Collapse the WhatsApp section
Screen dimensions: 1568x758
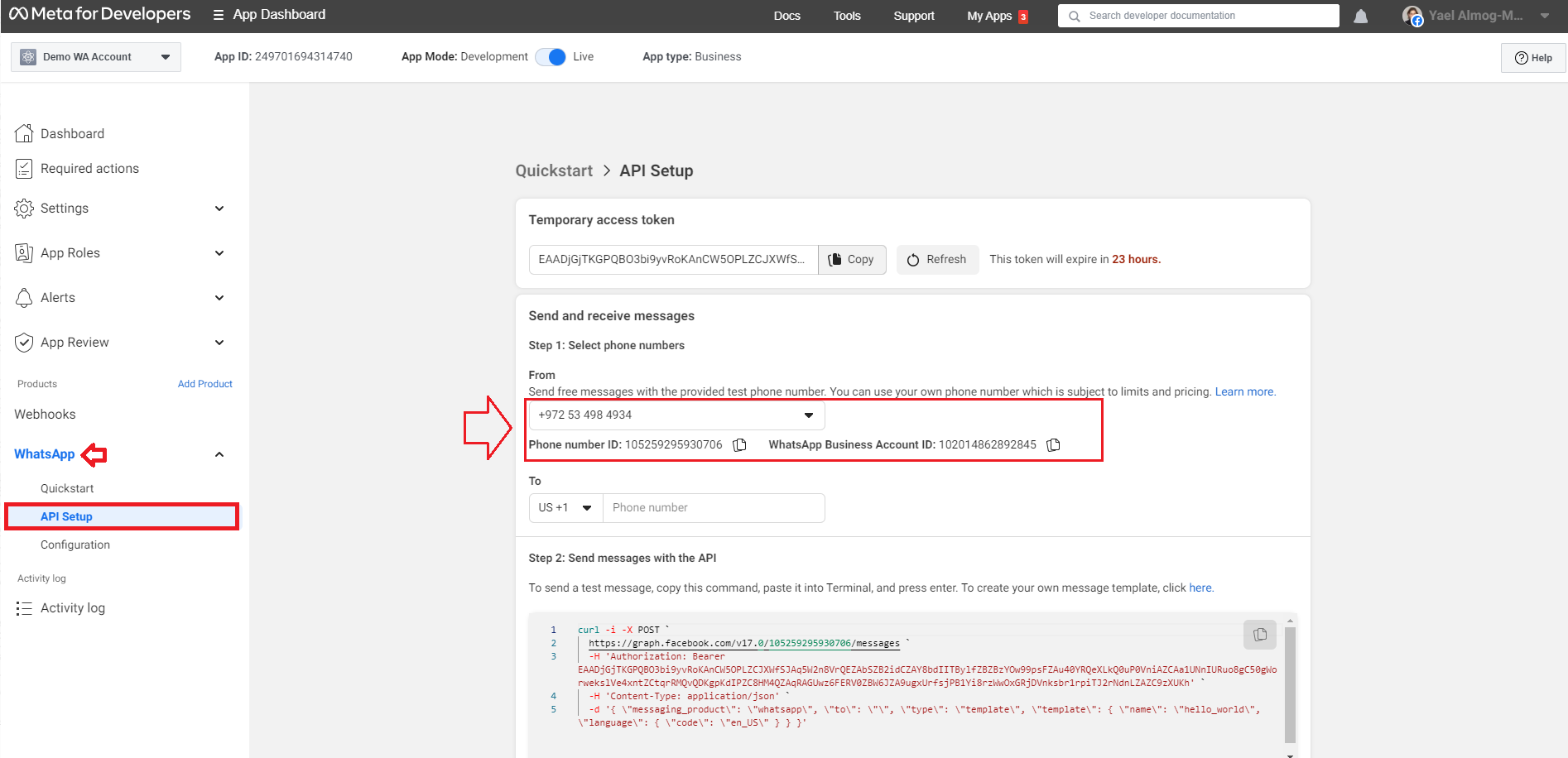[x=219, y=454]
